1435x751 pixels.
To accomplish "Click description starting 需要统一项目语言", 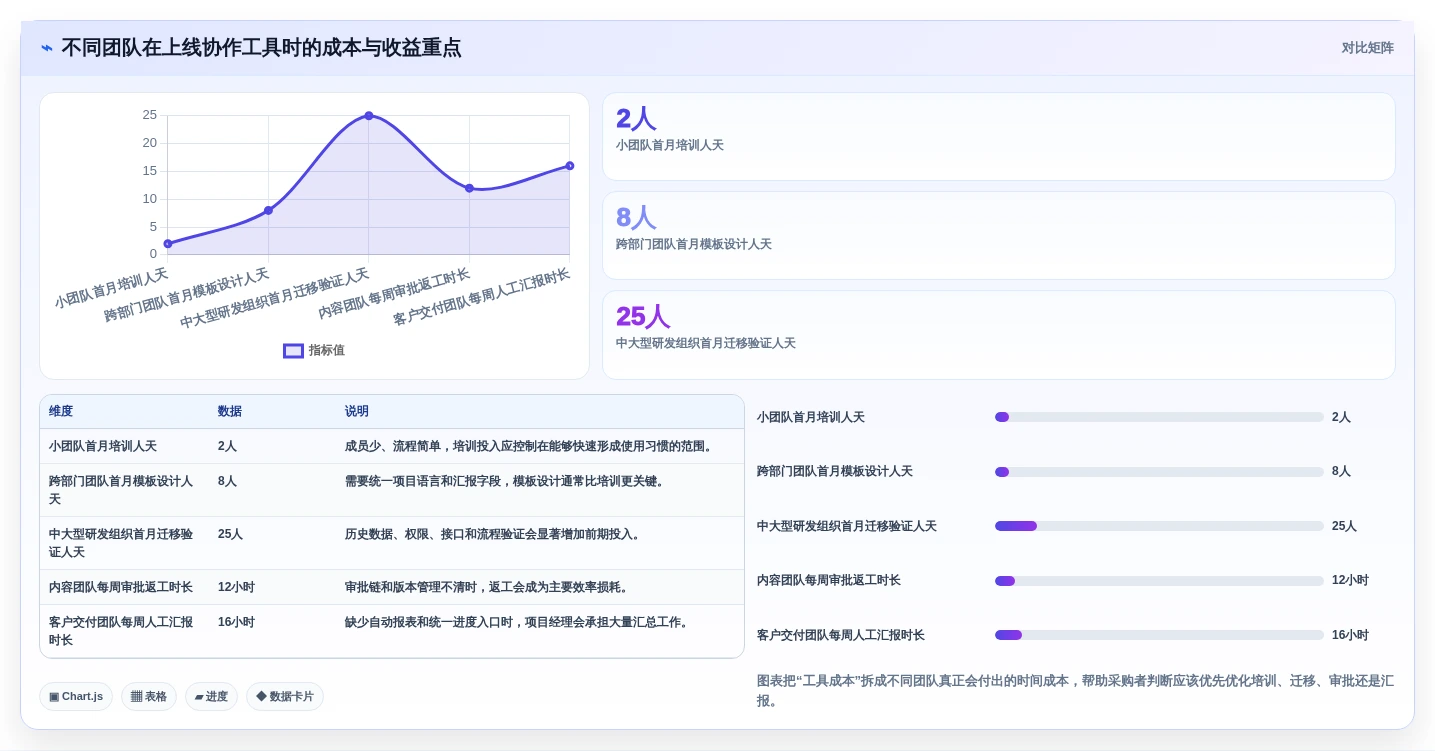I will click(507, 482).
